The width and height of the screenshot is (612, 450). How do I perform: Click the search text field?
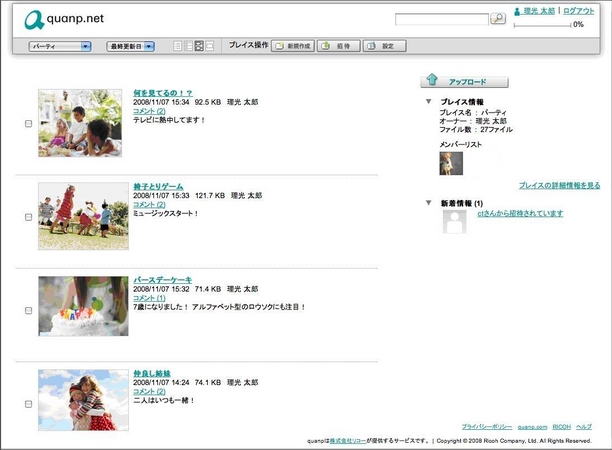(441, 19)
